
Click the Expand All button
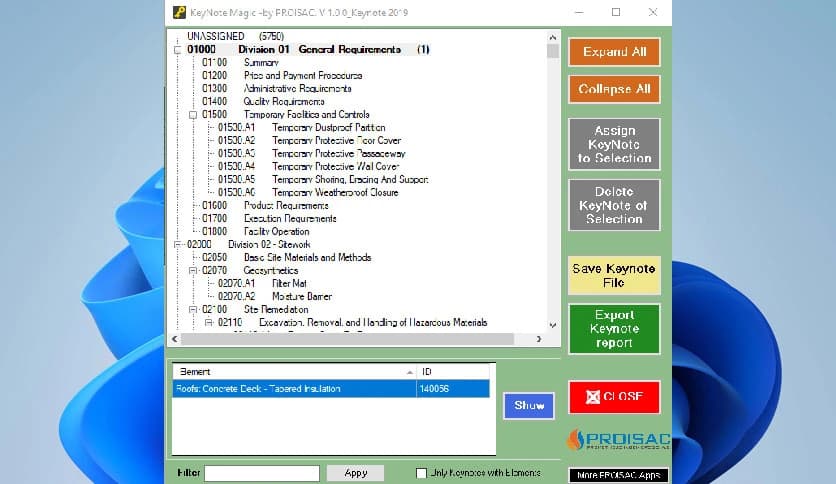(x=614, y=52)
